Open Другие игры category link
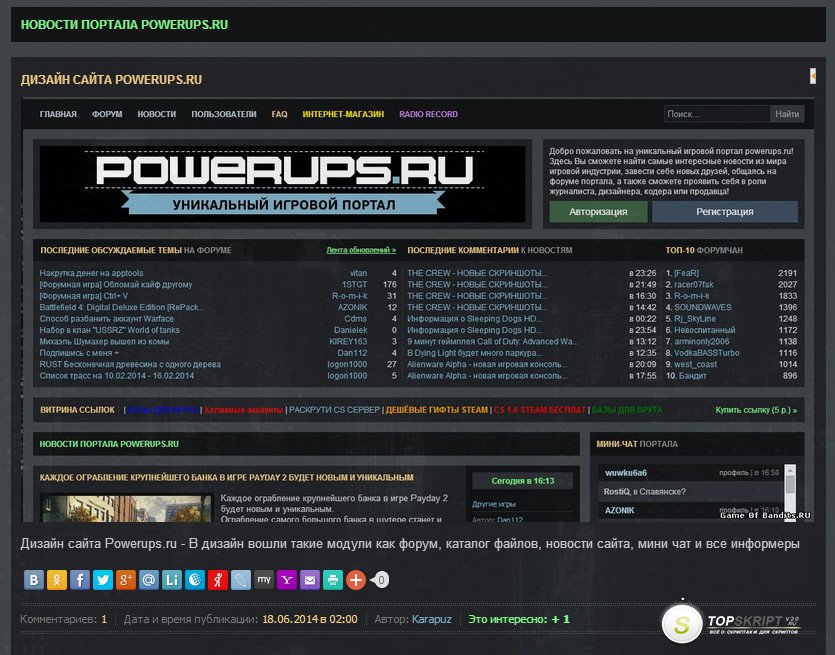 click(x=494, y=504)
